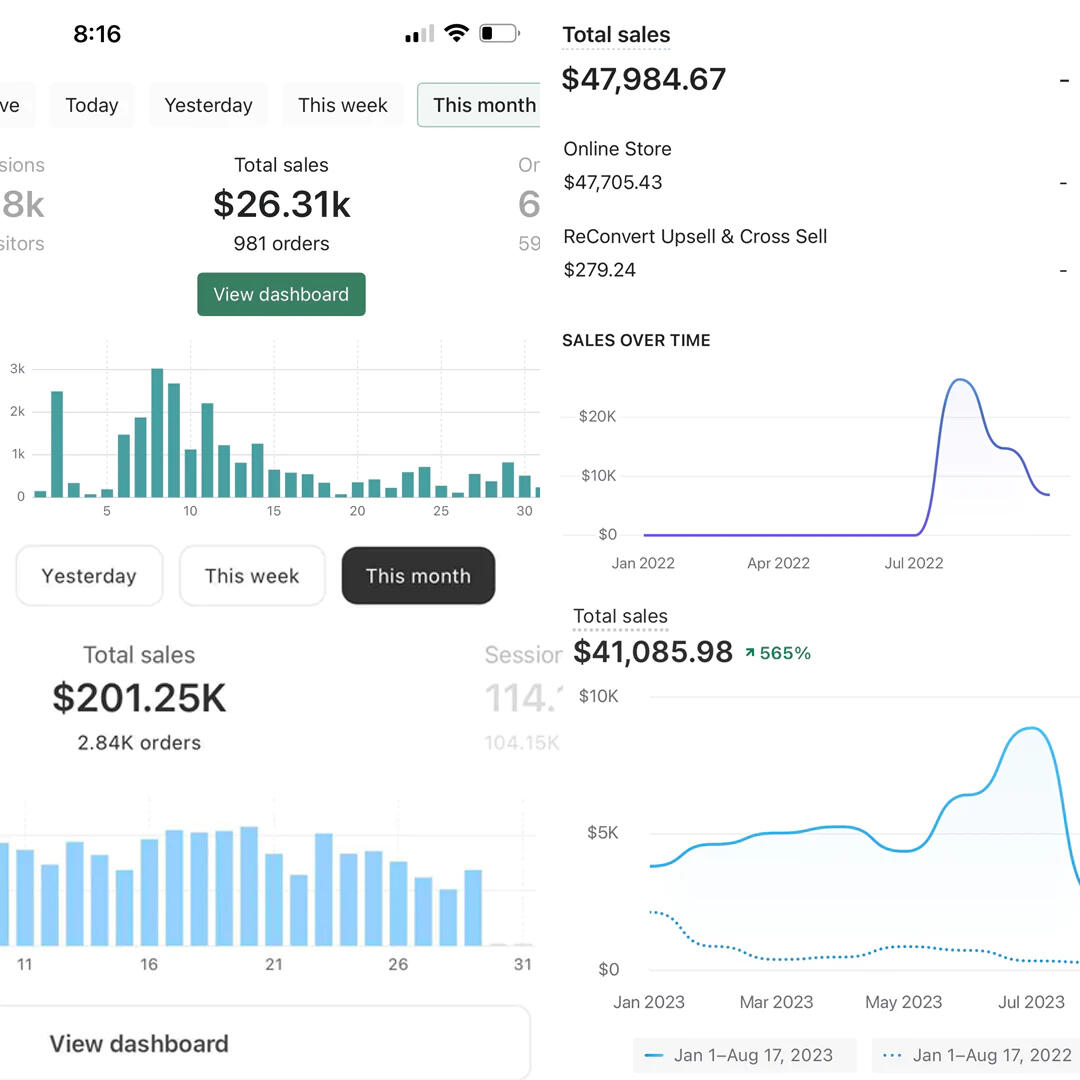Toggle the Jan 1–Aug 17, 2023 legend series
This screenshot has height=1080, width=1080.
[x=743, y=1055]
